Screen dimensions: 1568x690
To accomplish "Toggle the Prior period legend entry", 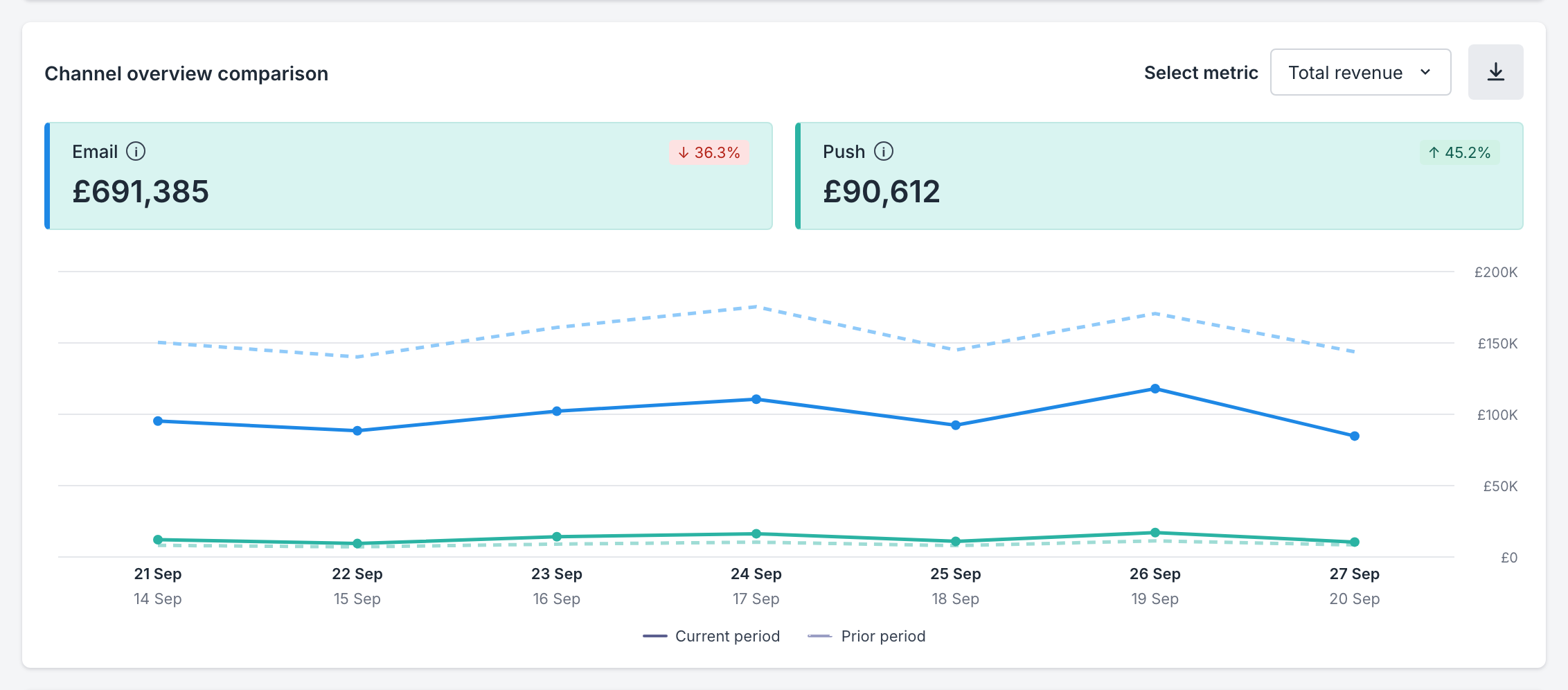I will pos(866,636).
